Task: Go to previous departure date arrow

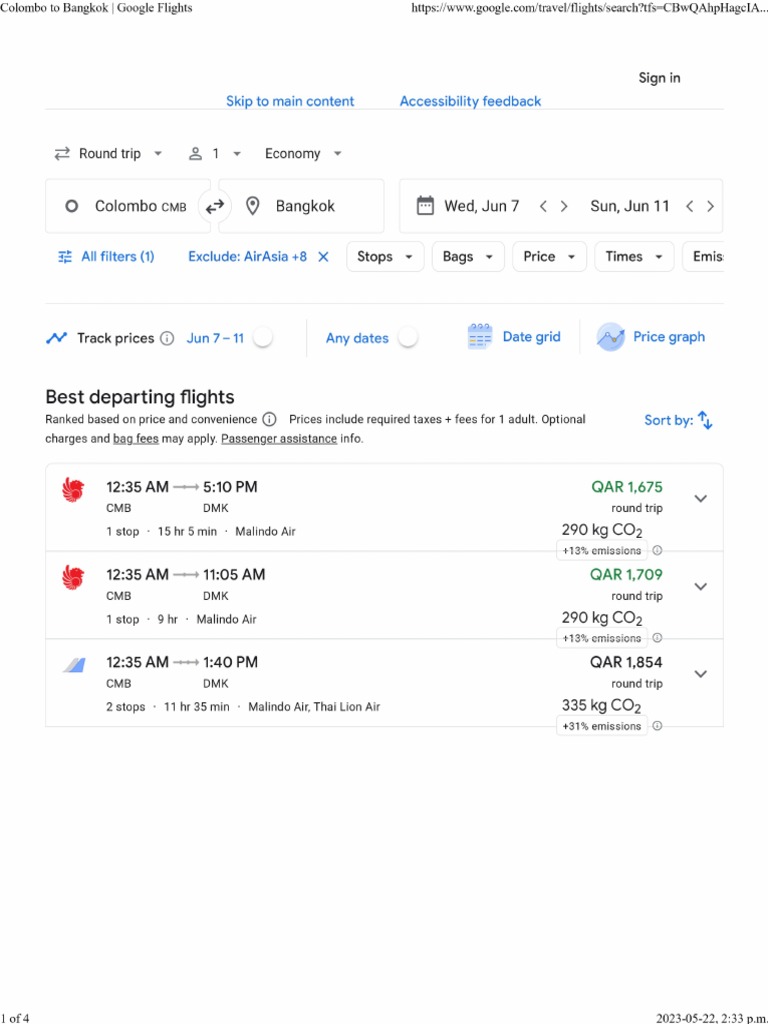Action: pos(543,206)
